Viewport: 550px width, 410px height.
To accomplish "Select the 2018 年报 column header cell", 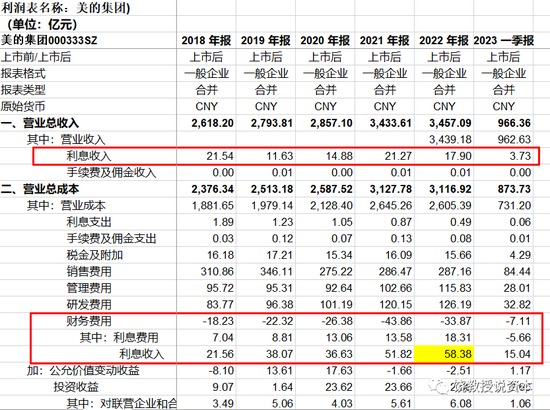I will click(206, 41).
